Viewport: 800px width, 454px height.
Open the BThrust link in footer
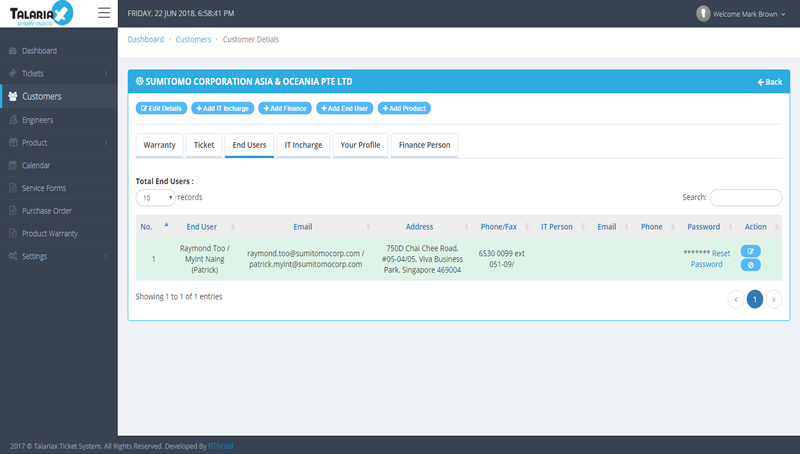pos(221,446)
